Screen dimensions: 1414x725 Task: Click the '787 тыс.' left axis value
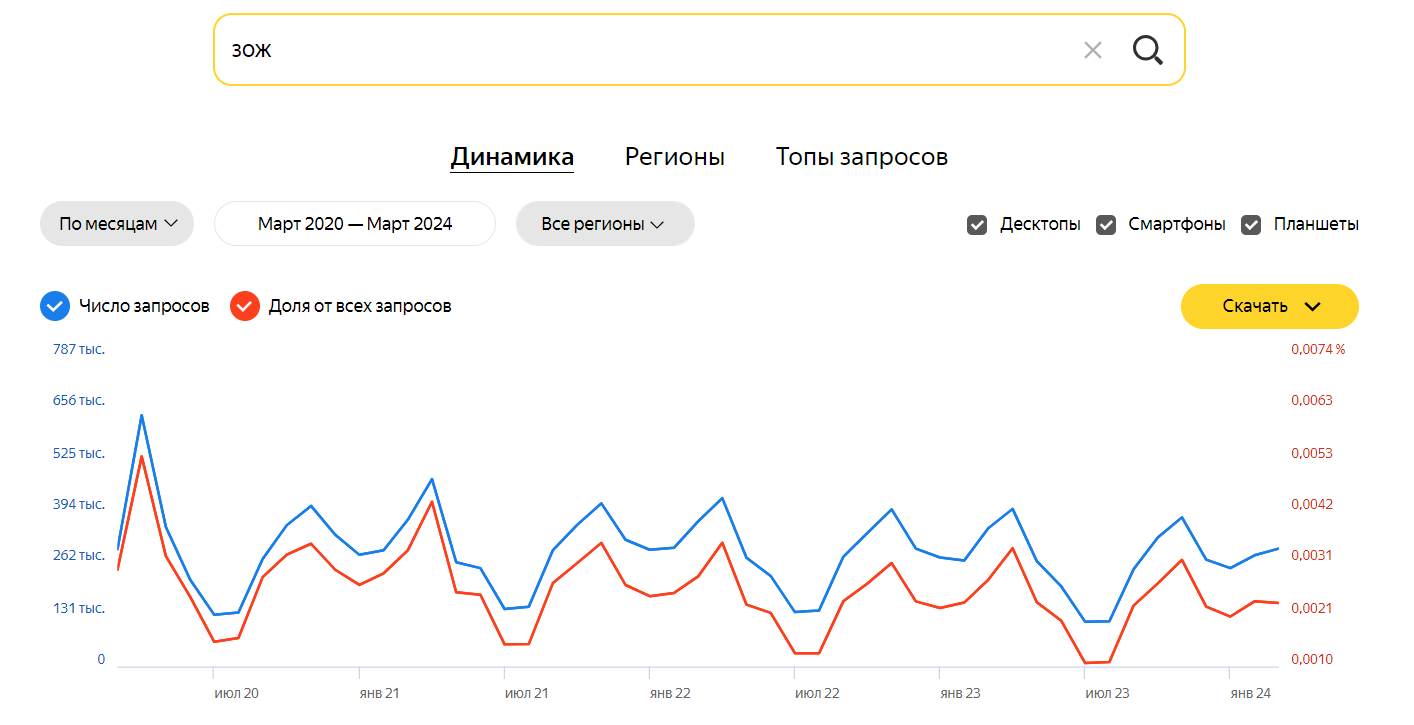click(x=79, y=349)
